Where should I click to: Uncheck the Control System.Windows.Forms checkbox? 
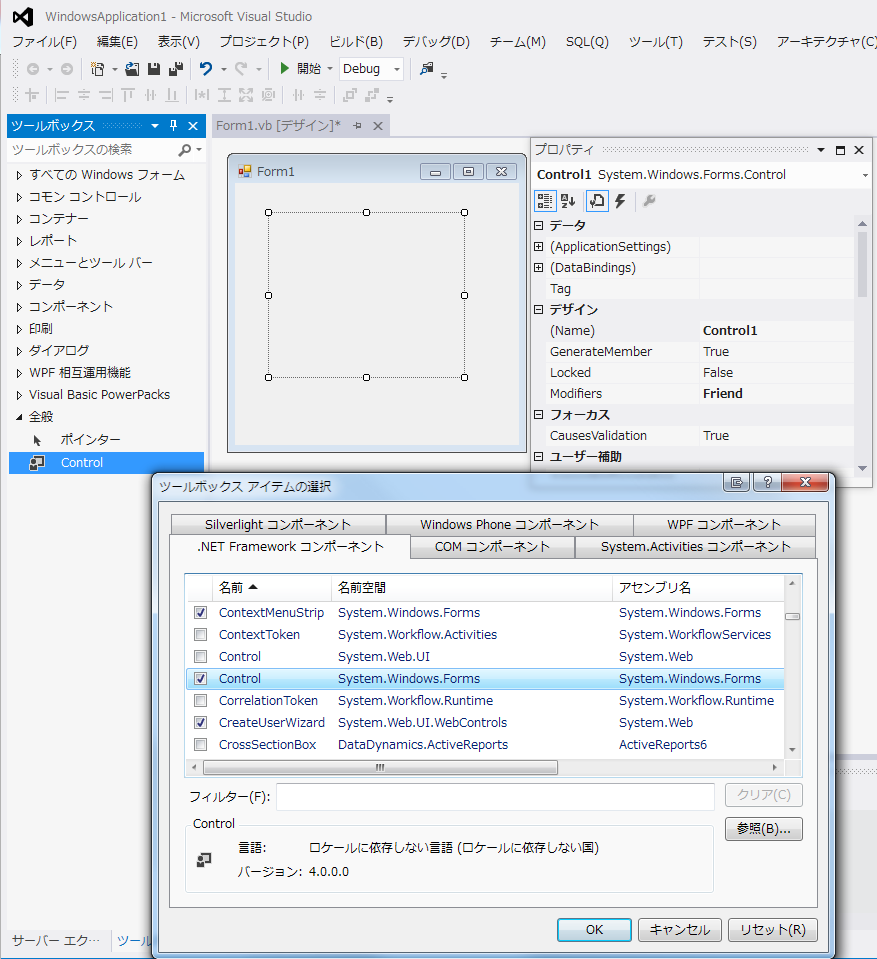coord(200,678)
